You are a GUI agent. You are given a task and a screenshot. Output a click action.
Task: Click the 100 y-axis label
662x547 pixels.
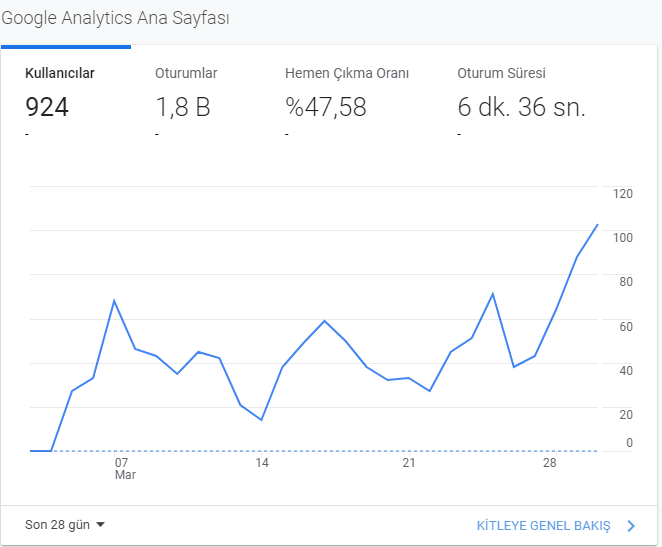point(623,238)
